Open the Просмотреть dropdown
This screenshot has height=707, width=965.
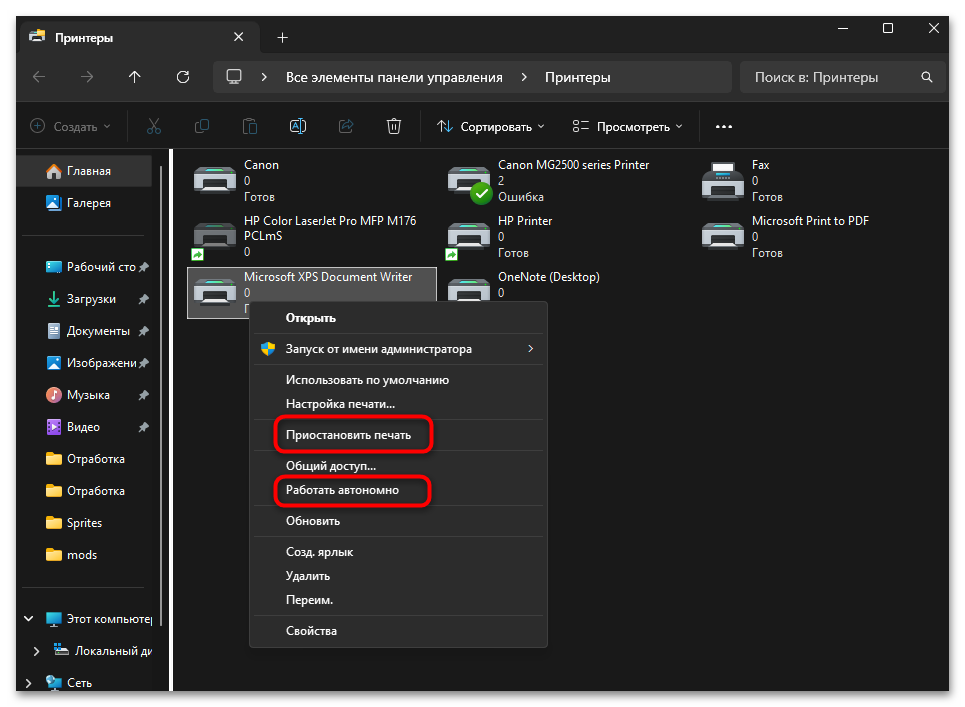(627, 127)
